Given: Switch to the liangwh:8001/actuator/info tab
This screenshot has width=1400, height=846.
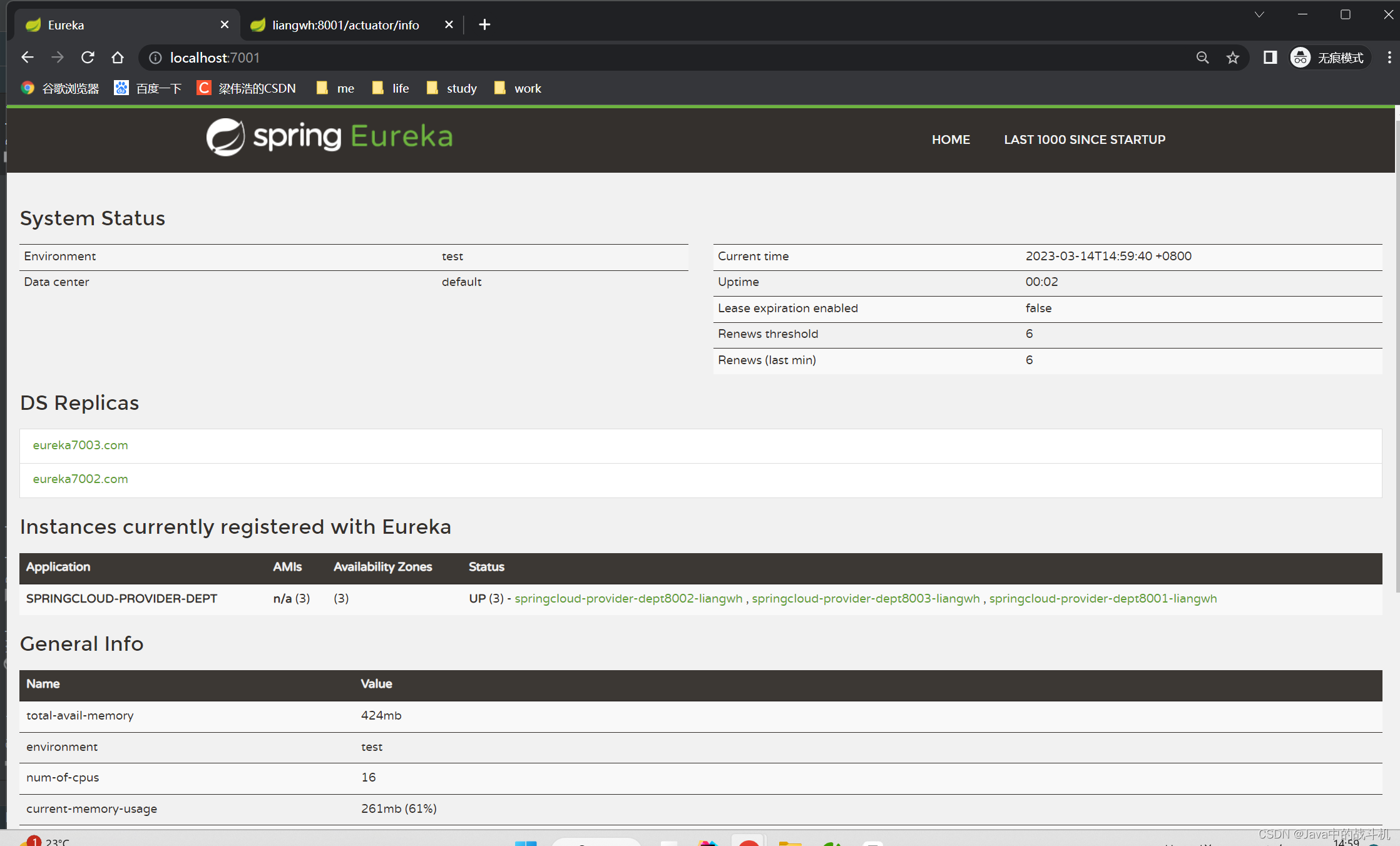Looking at the screenshot, I should [x=345, y=25].
